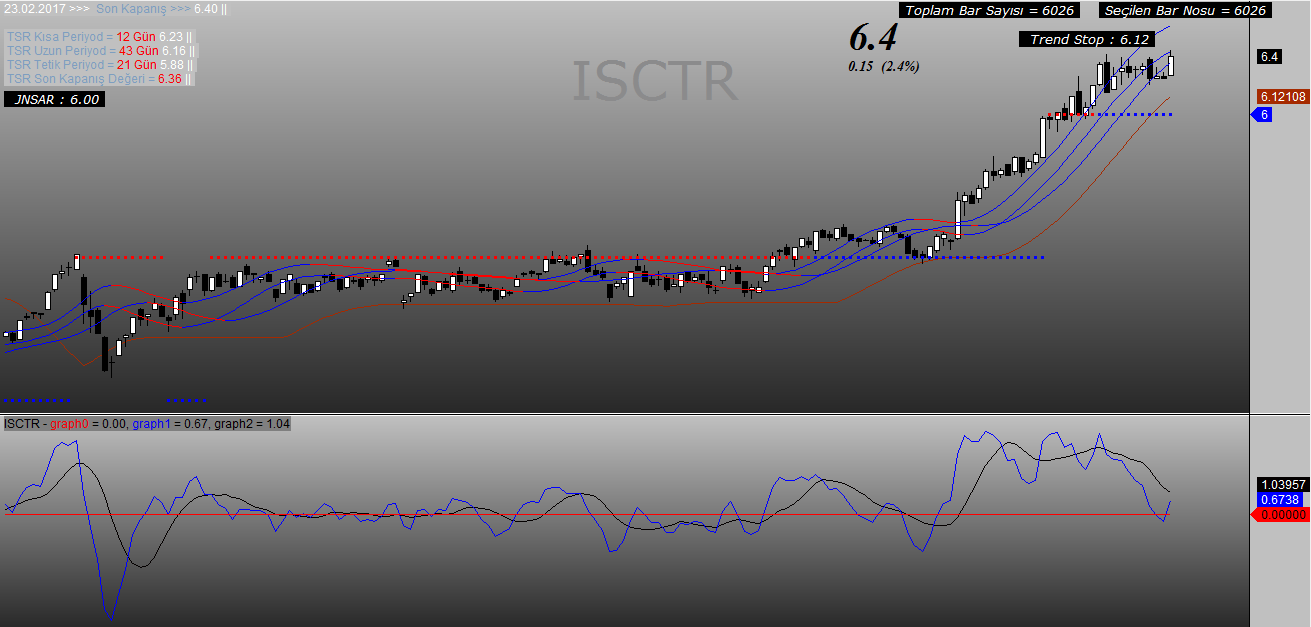The image size is (1311, 627).
Task: Click the TSR Son Kapanış Değeri 6.36 line
Action: (100, 79)
